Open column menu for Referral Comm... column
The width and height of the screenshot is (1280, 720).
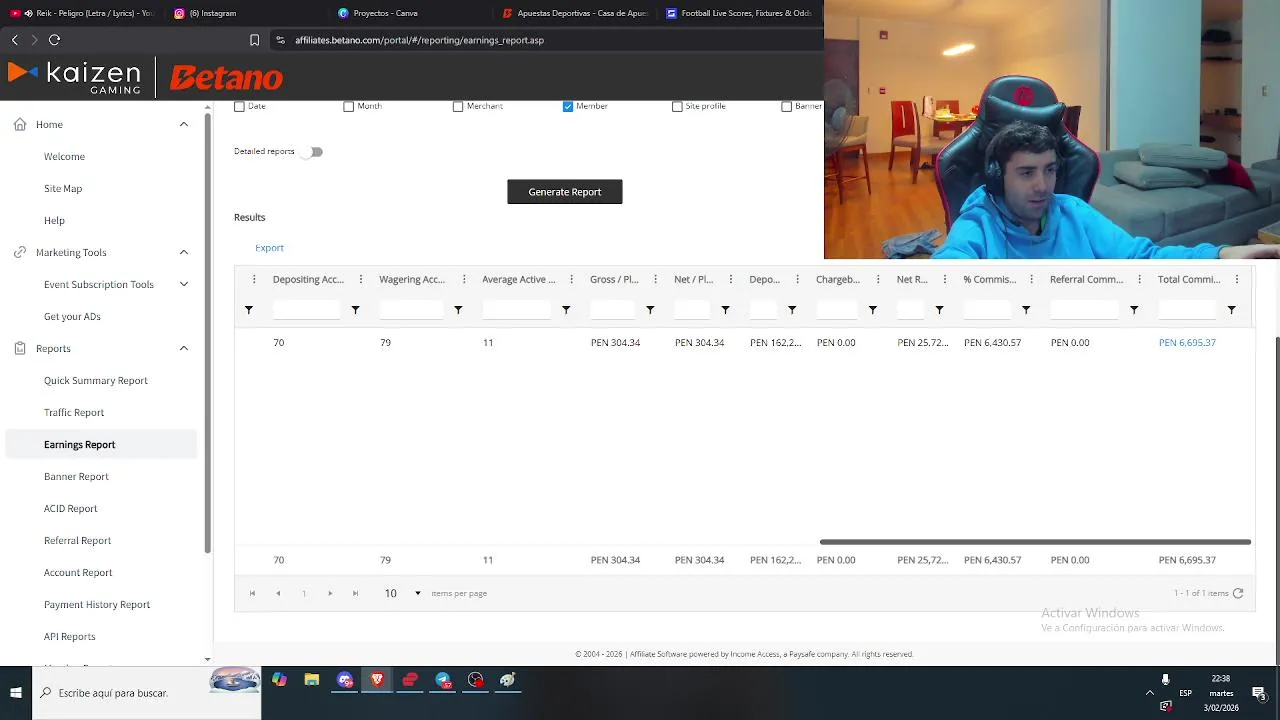[x=1139, y=280]
